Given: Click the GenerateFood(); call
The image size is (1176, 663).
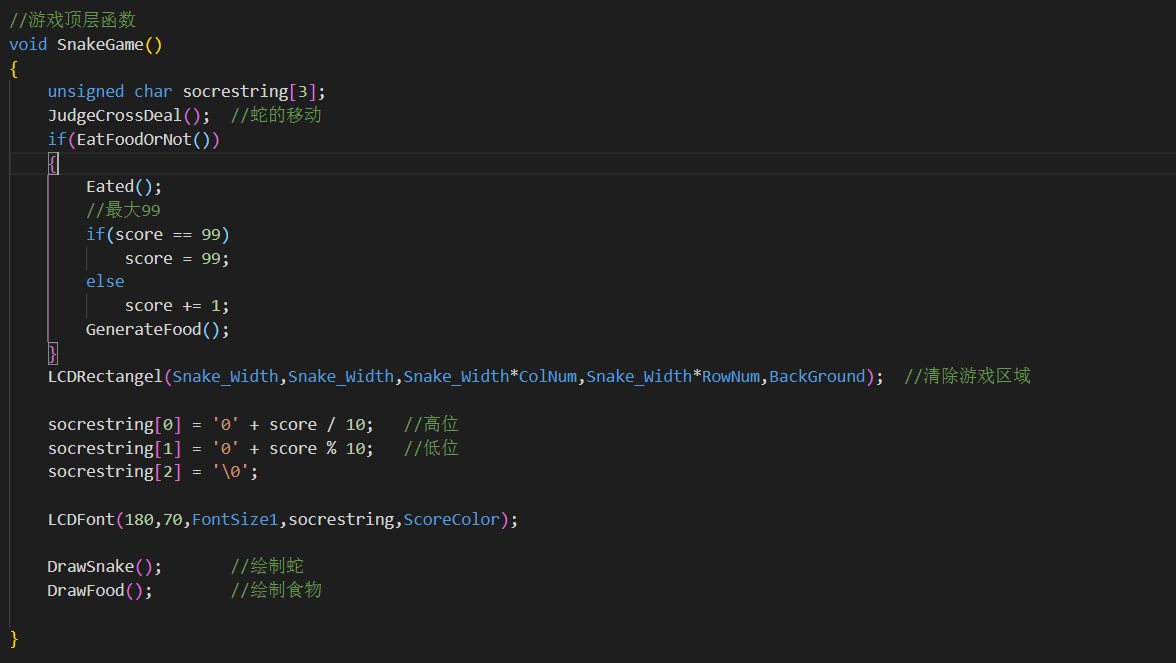Looking at the screenshot, I should [x=158, y=330].
